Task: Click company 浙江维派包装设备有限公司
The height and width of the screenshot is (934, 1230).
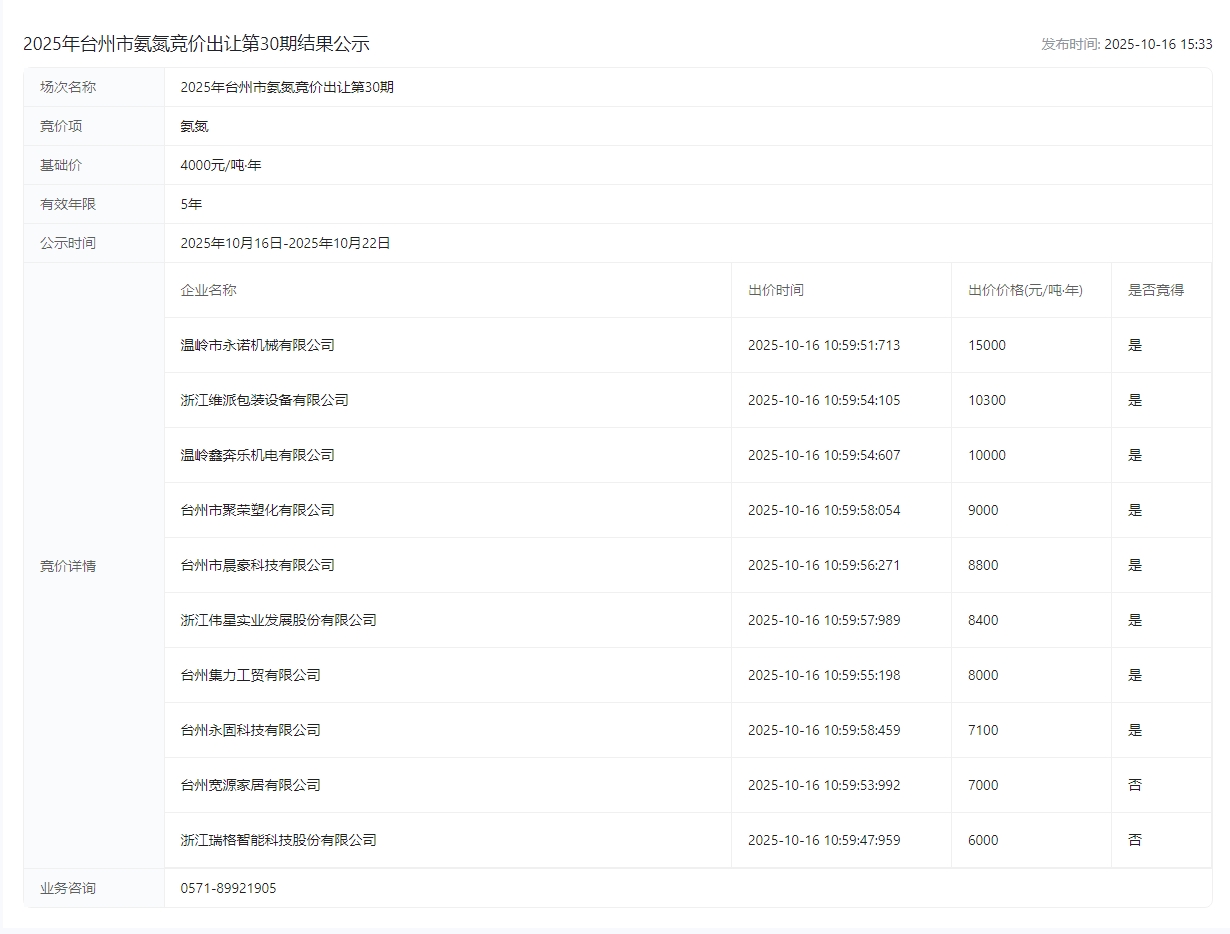Action: coord(264,400)
